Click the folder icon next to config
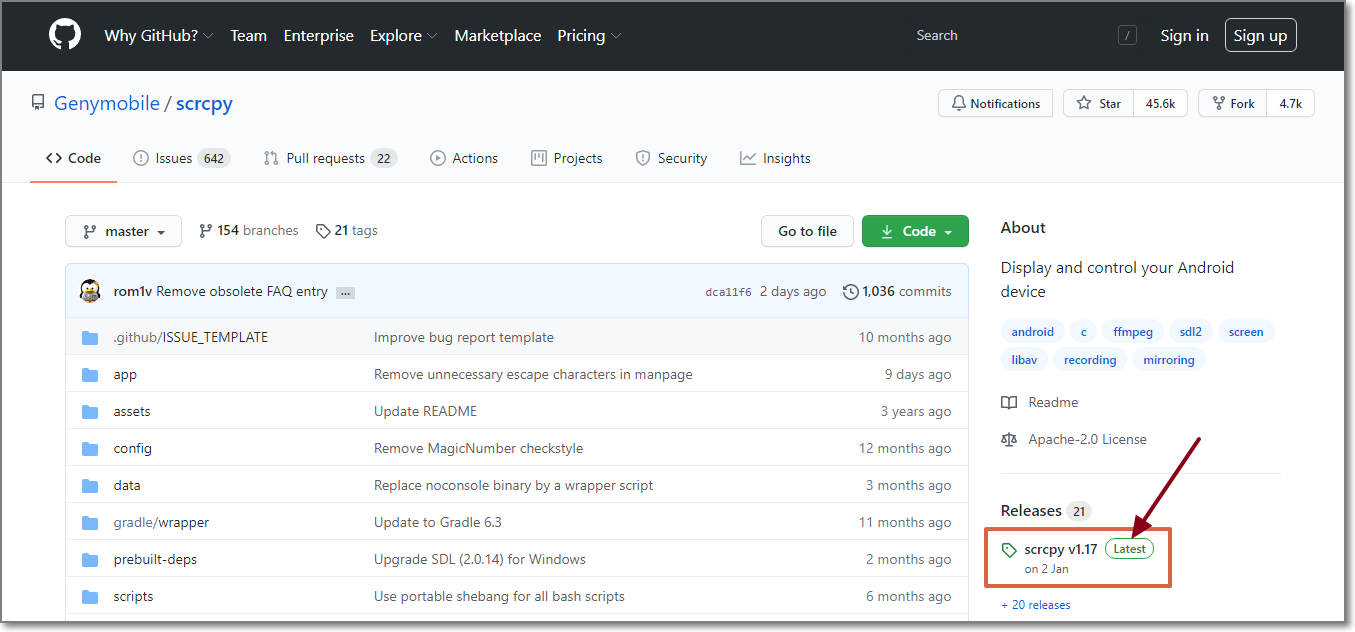 [x=90, y=448]
